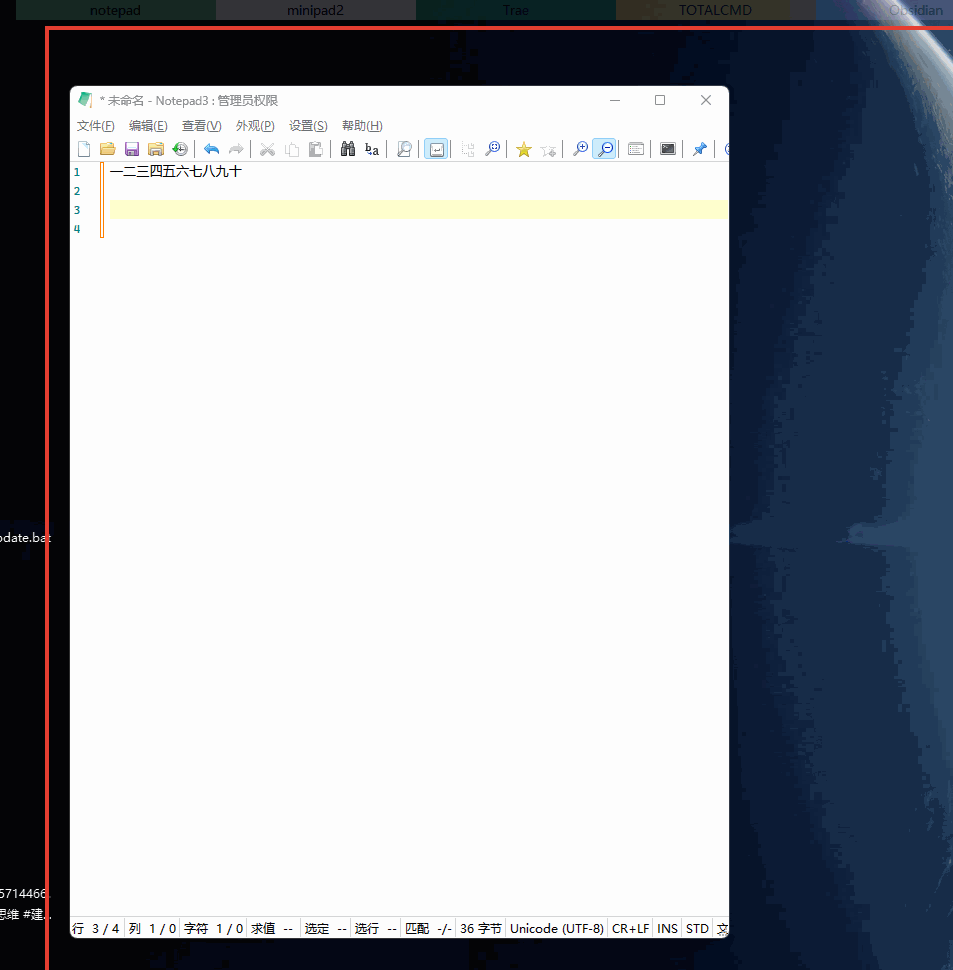Click the Zoom in magnifier icon

(580, 149)
